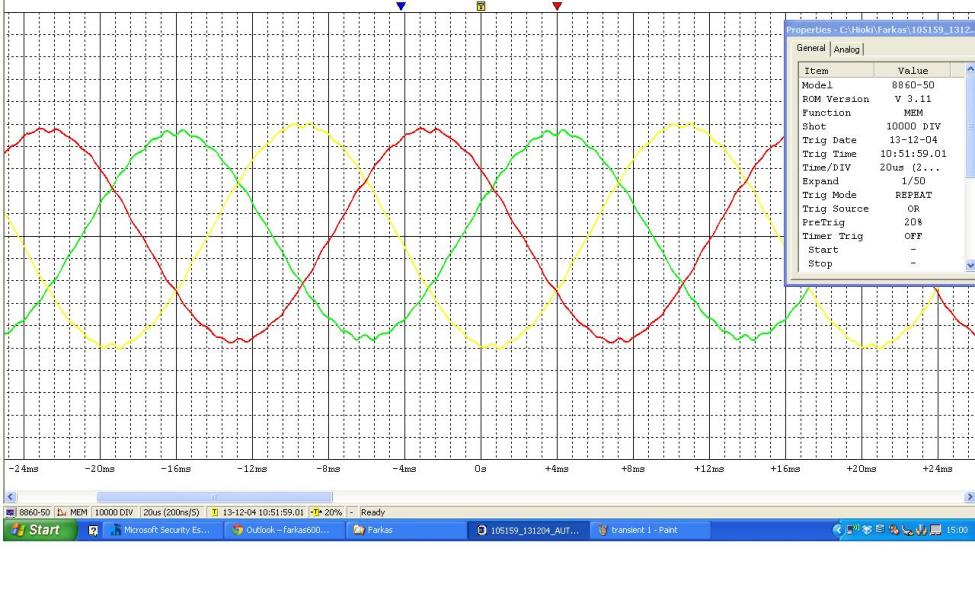The height and width of the screenshot is (609, 975).
Task: Click the Dropbox tray icon
Action: (x=867, y=530)
